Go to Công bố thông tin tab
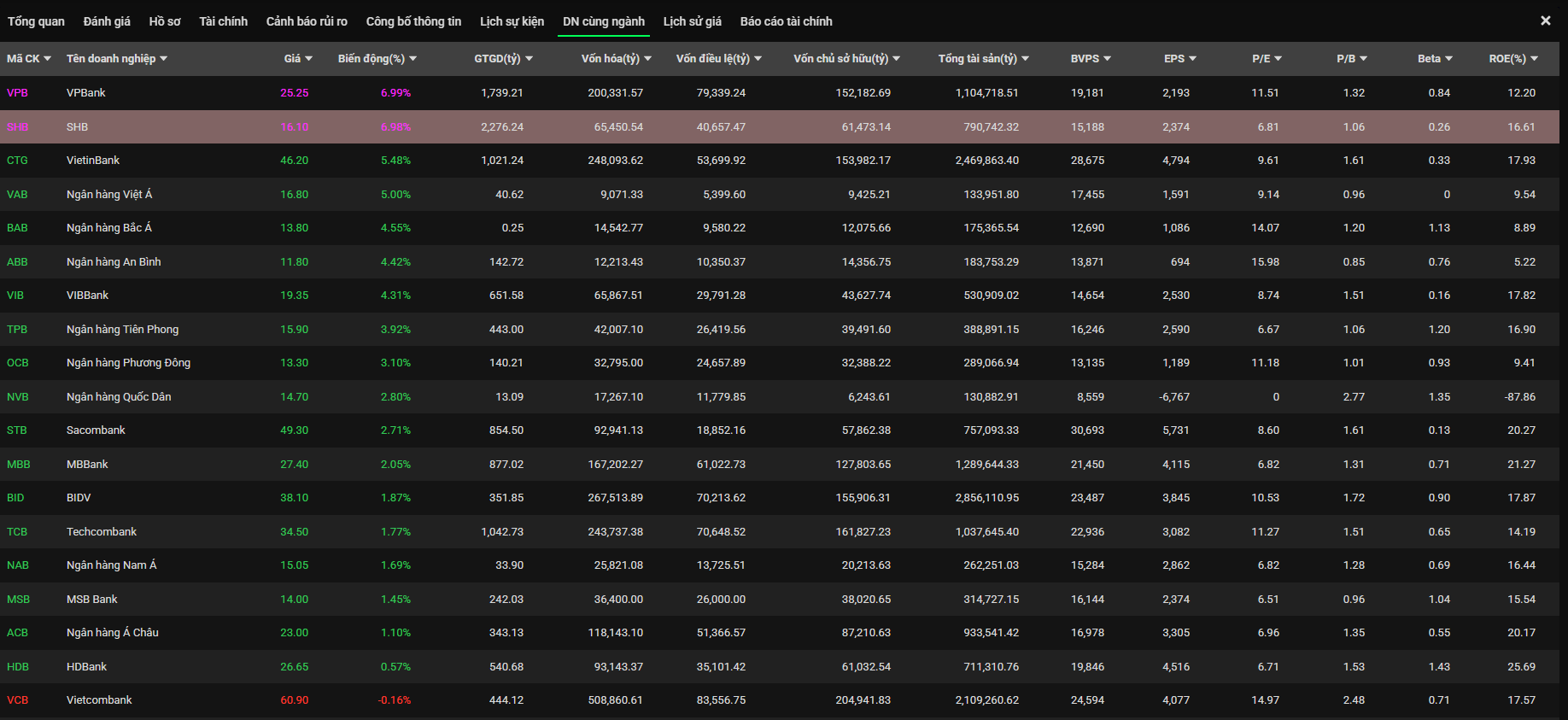Screen dimensions: 1568x720 pos(413,21)
